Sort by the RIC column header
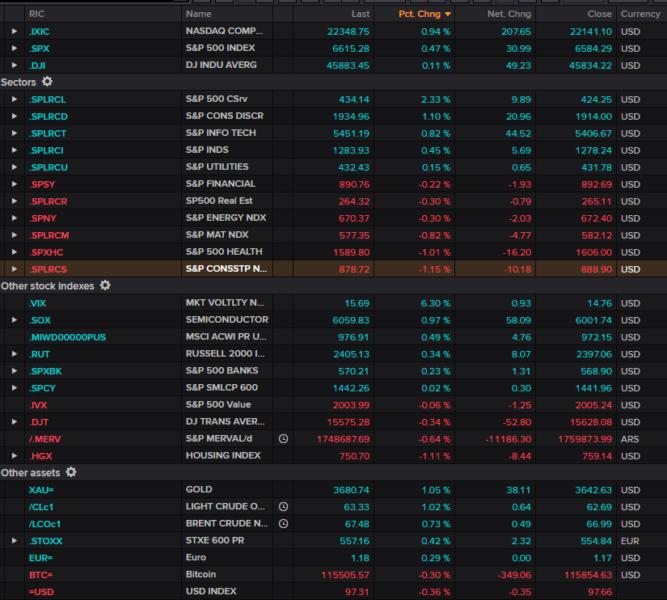Screen dimensions: 667x600 pyautogui.click(x=37, y=14)
